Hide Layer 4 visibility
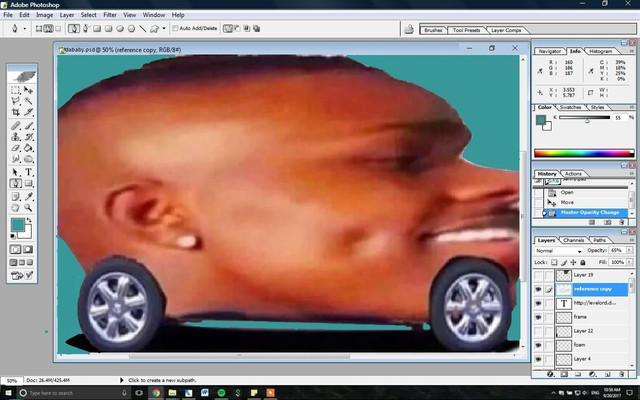Screen dimensions: 640x400 (538, 359)
